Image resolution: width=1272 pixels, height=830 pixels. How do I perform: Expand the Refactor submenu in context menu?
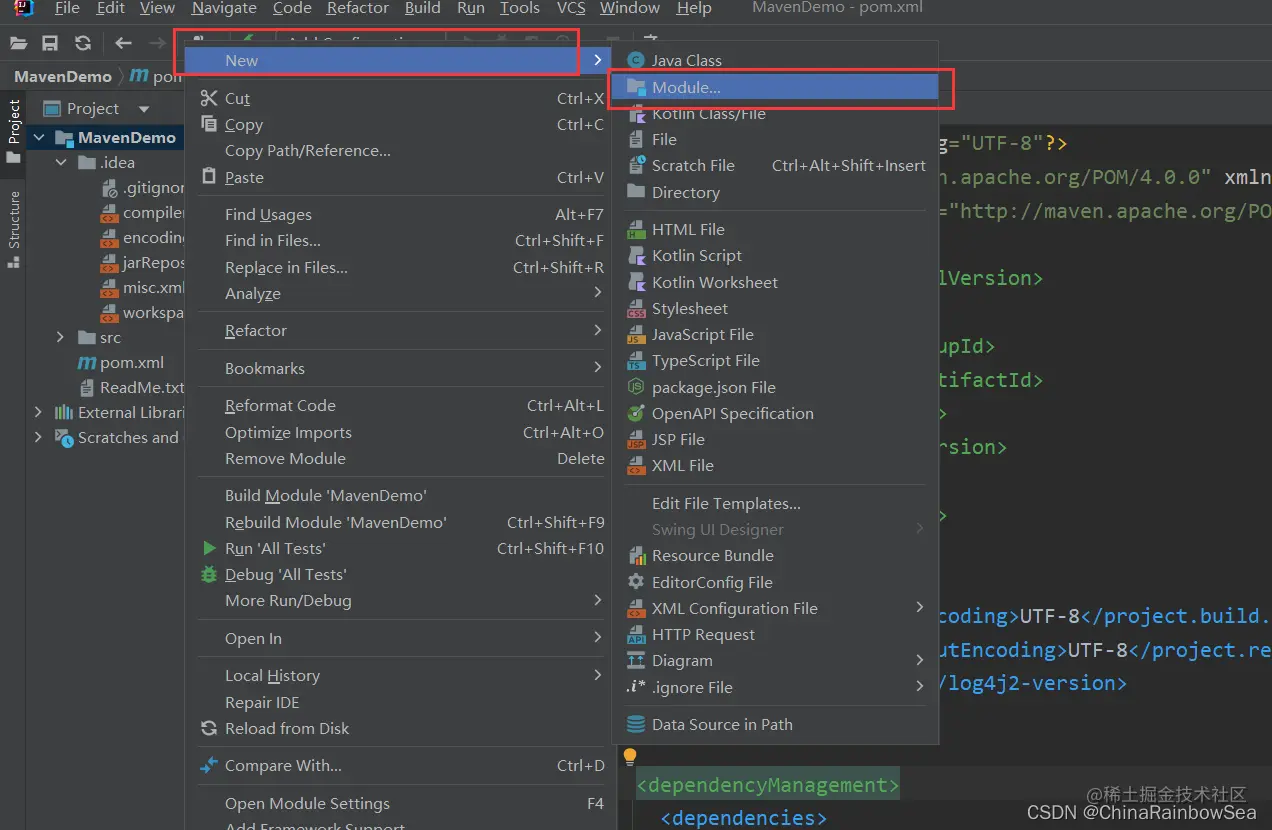click(598, 330)
